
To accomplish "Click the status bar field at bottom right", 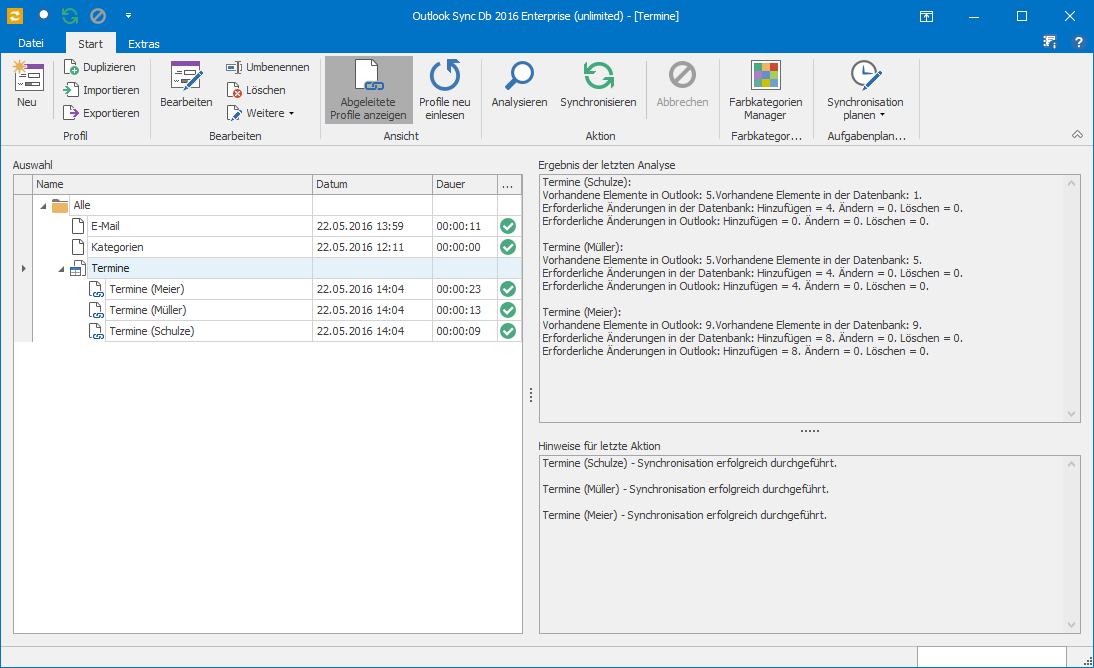I will [991, 657].
